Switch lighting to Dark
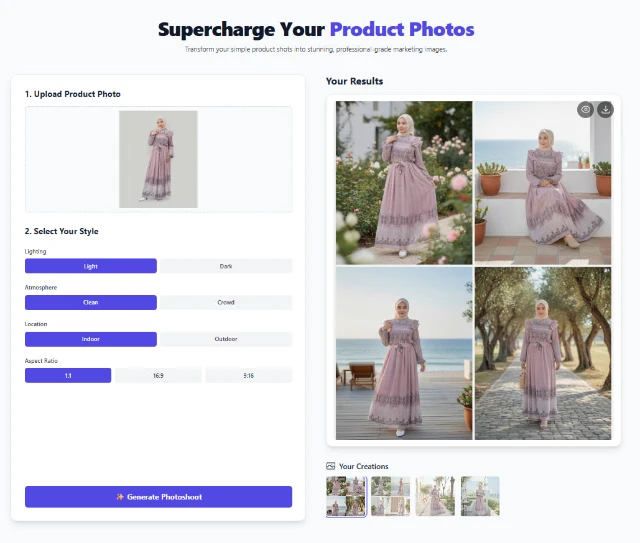Image resolution: width=640 pixels, height=543 pixels. click(x=226, y=266)
